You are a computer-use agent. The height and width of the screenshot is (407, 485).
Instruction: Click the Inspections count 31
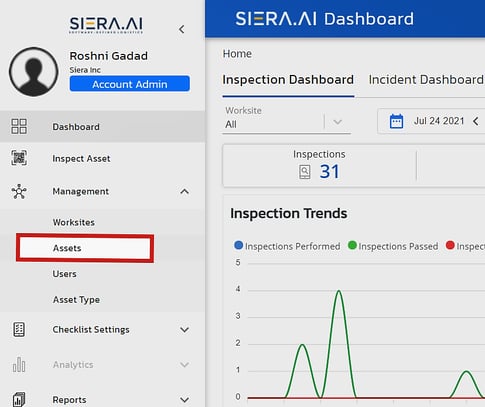329,172
